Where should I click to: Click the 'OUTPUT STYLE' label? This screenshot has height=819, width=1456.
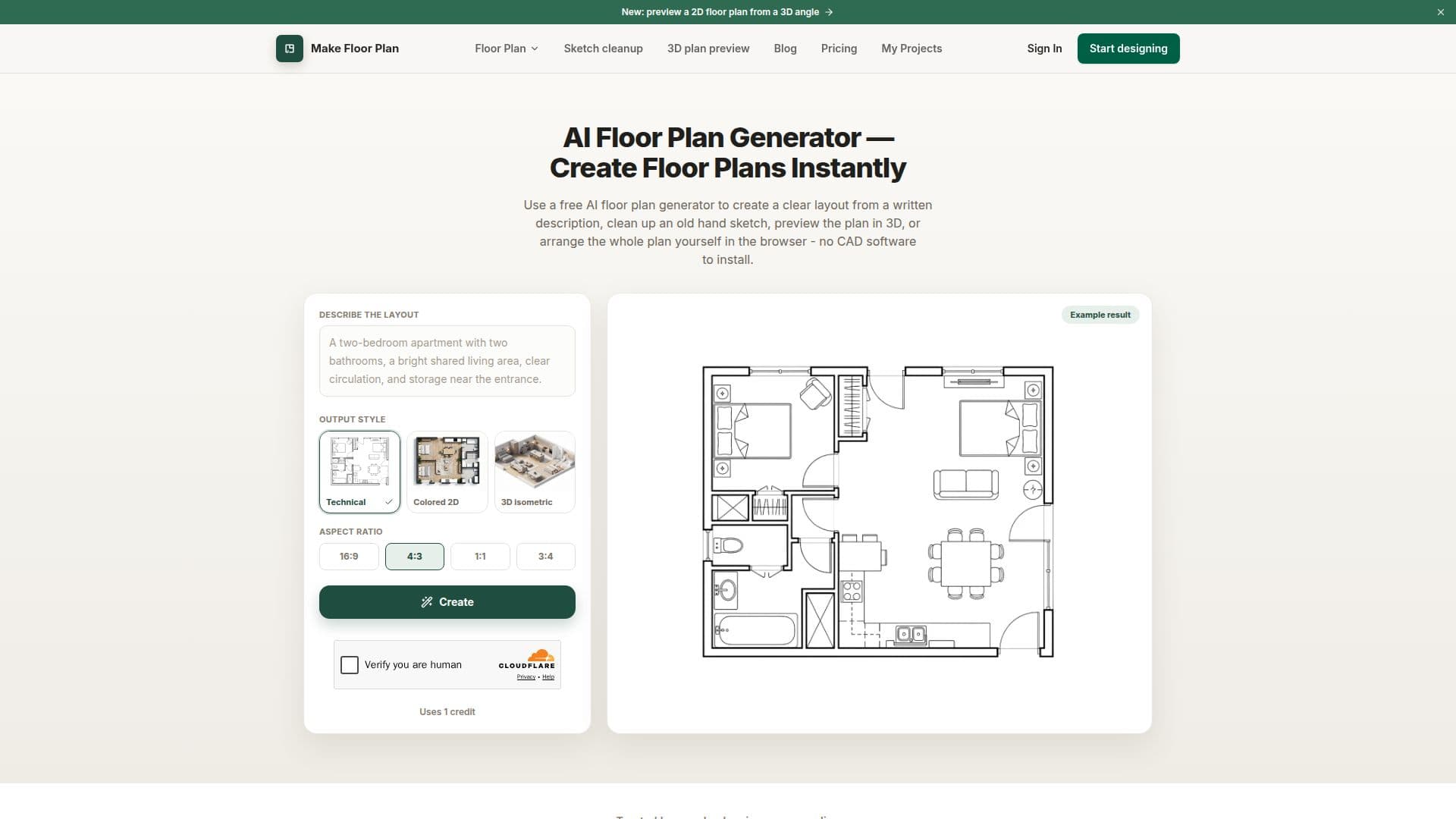click(x=352, y=419)
